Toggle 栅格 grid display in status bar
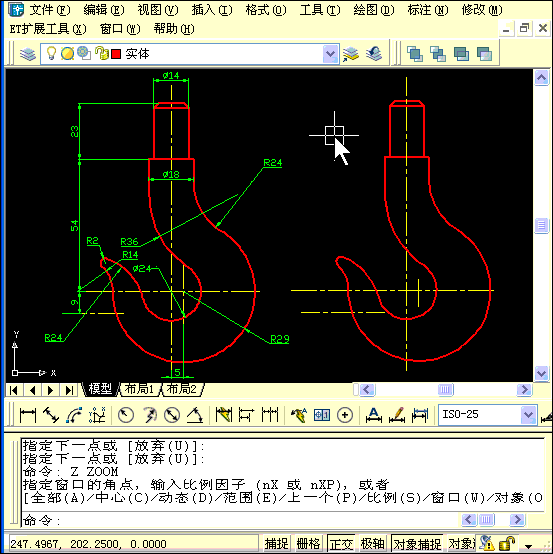Screen dimensions: 553x554 pyautogui.click(x=308, y=544)
